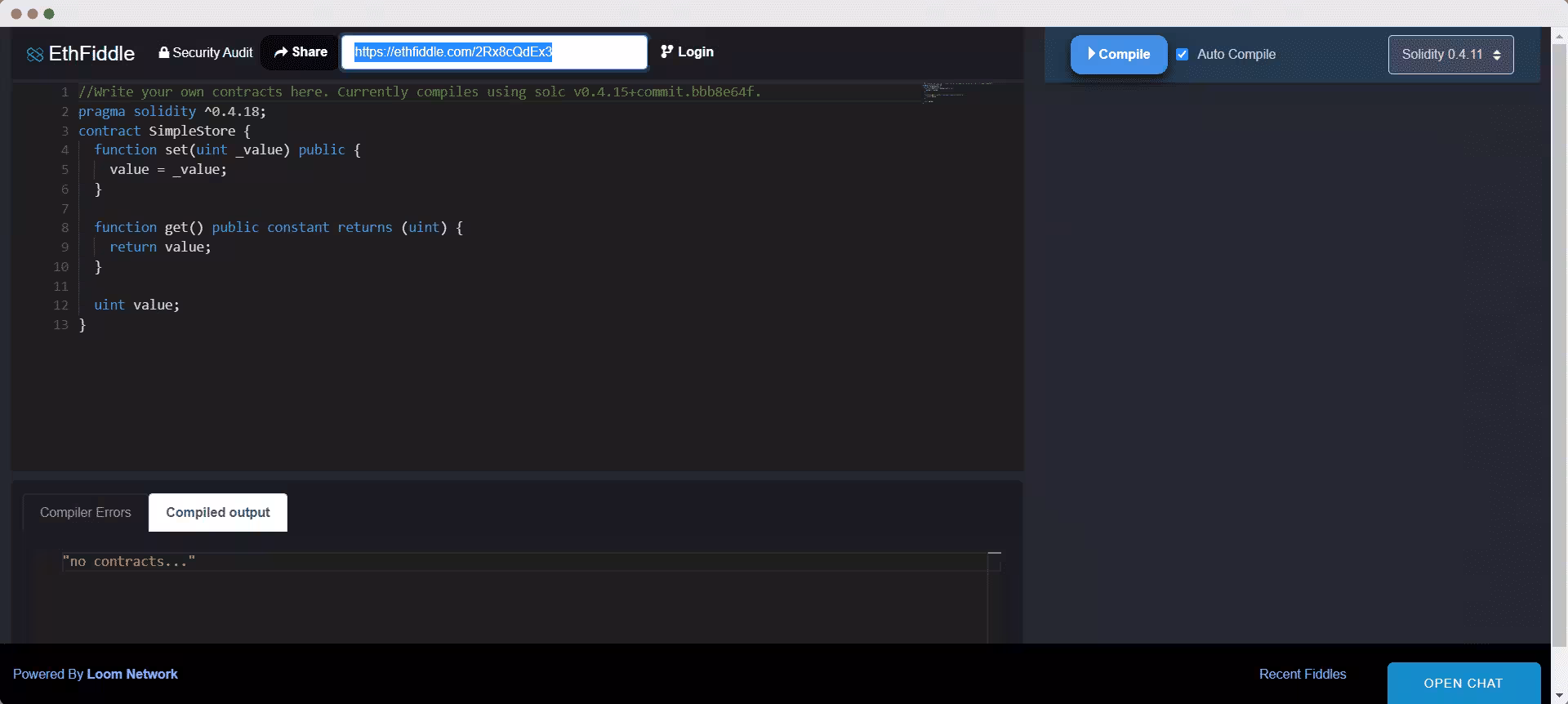Viewport: 1568px width, 704px height.
Task: Click the EthFiddle title text
Action: pyautogui.click(x=91, y=54)
